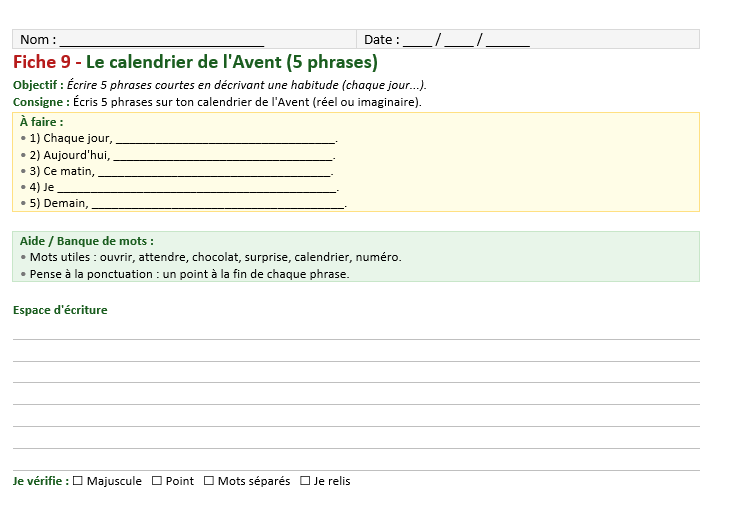Image resolution: width=729 pixels, height=531 pixels.
Task: Check the Je relis box
Action: 305,481
